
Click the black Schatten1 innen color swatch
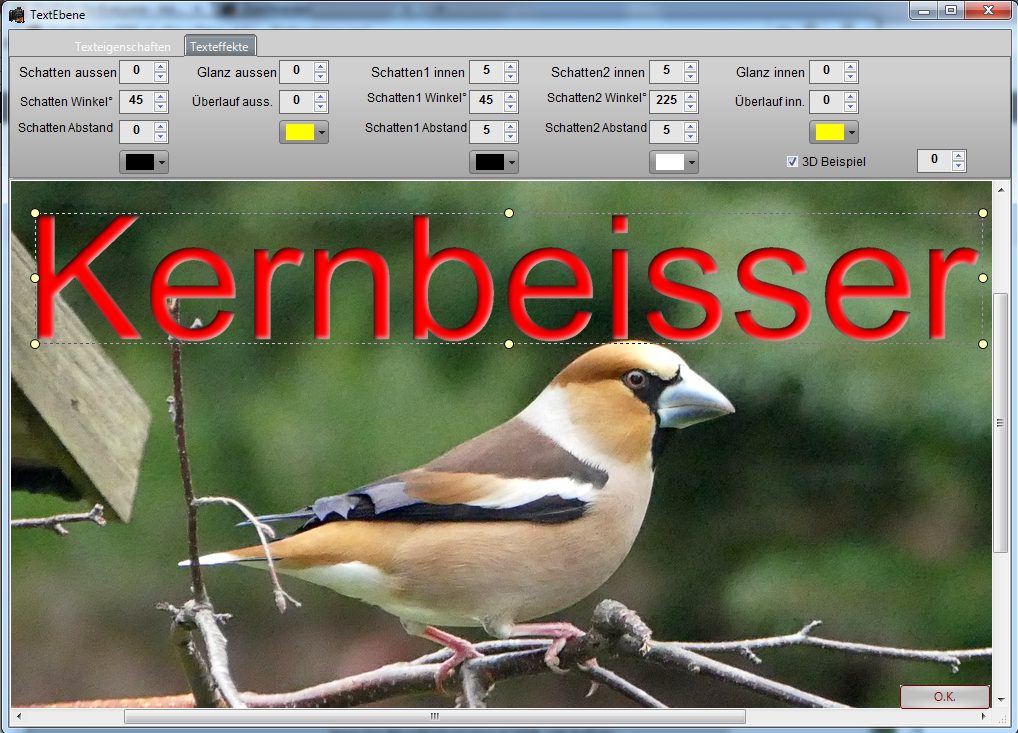(x=488, y=163)
